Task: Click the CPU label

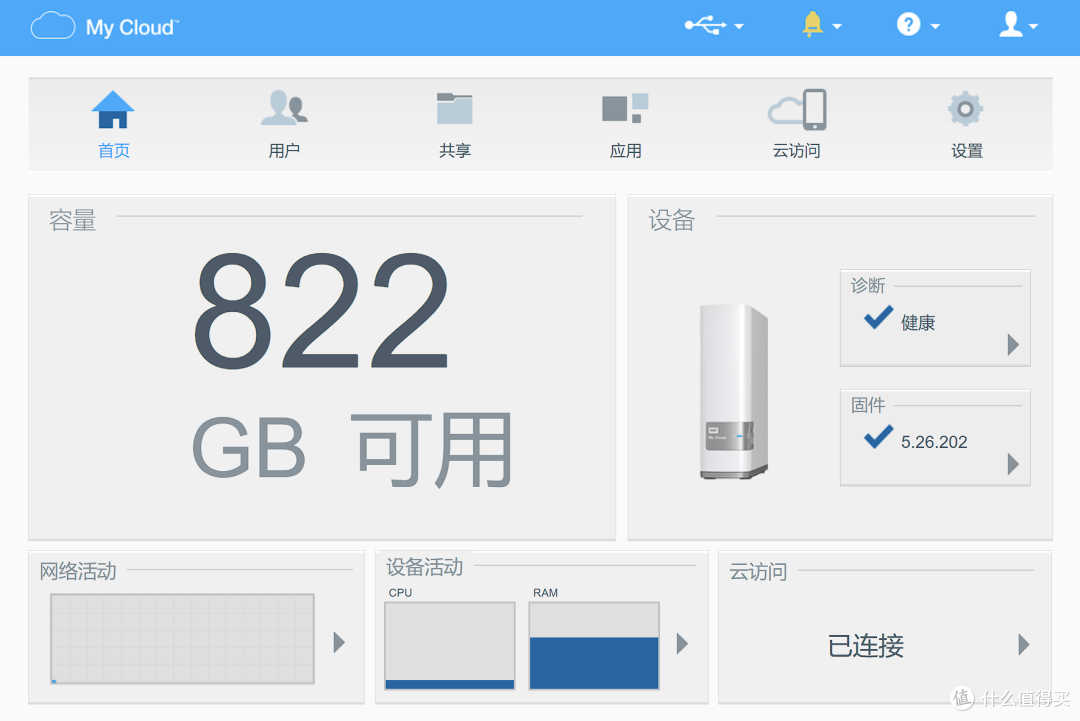Action: [400, 593]
